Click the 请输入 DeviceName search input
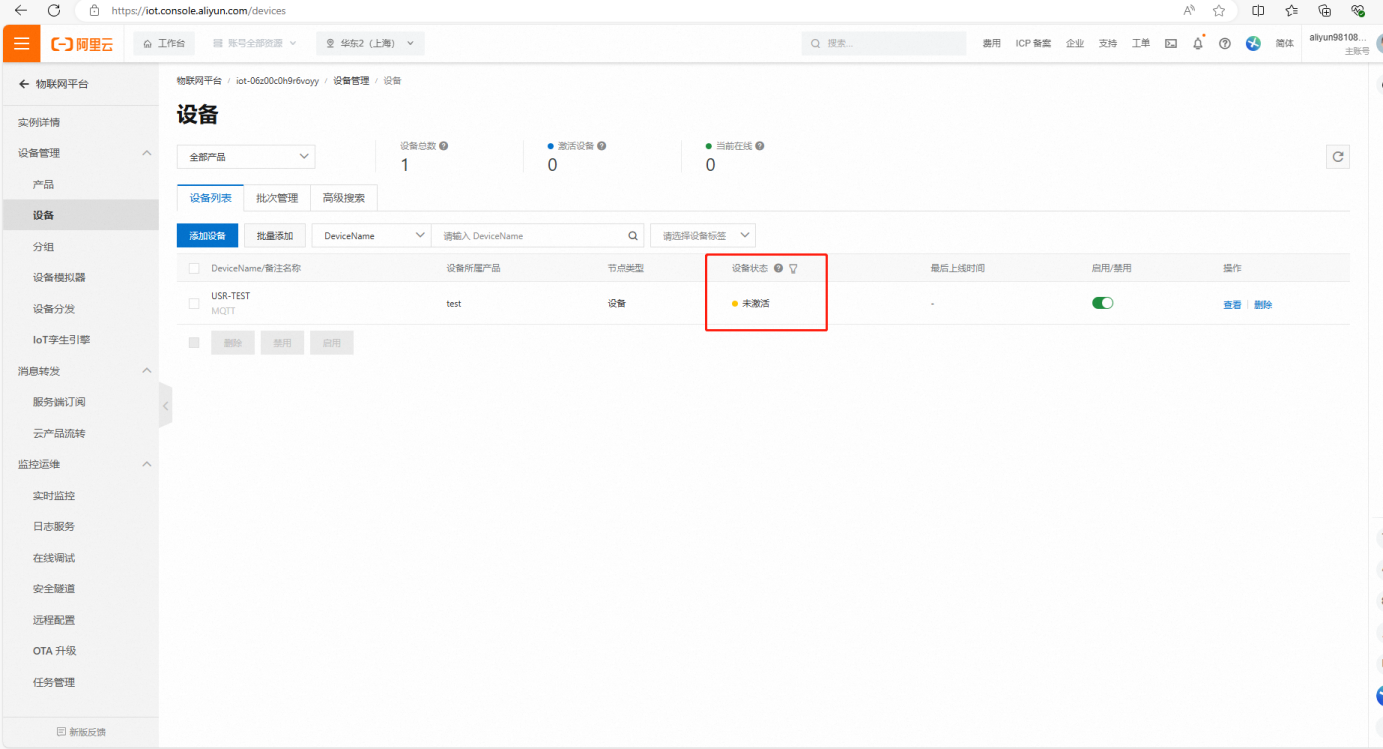1383x749 pixels. [x=530, y=236]
